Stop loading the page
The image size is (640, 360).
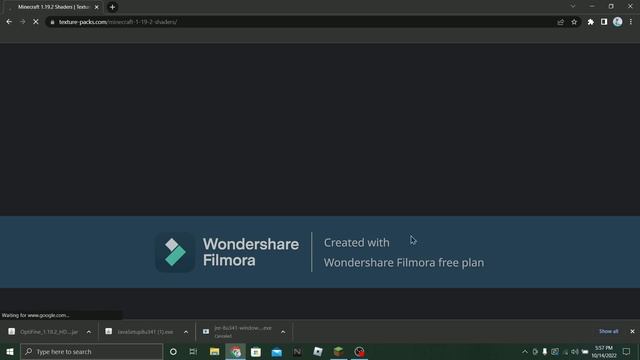tap(36, 22)
